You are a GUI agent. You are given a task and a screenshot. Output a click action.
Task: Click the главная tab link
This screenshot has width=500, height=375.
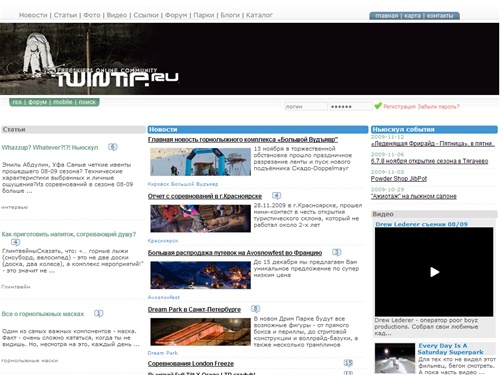pos(386,16)
